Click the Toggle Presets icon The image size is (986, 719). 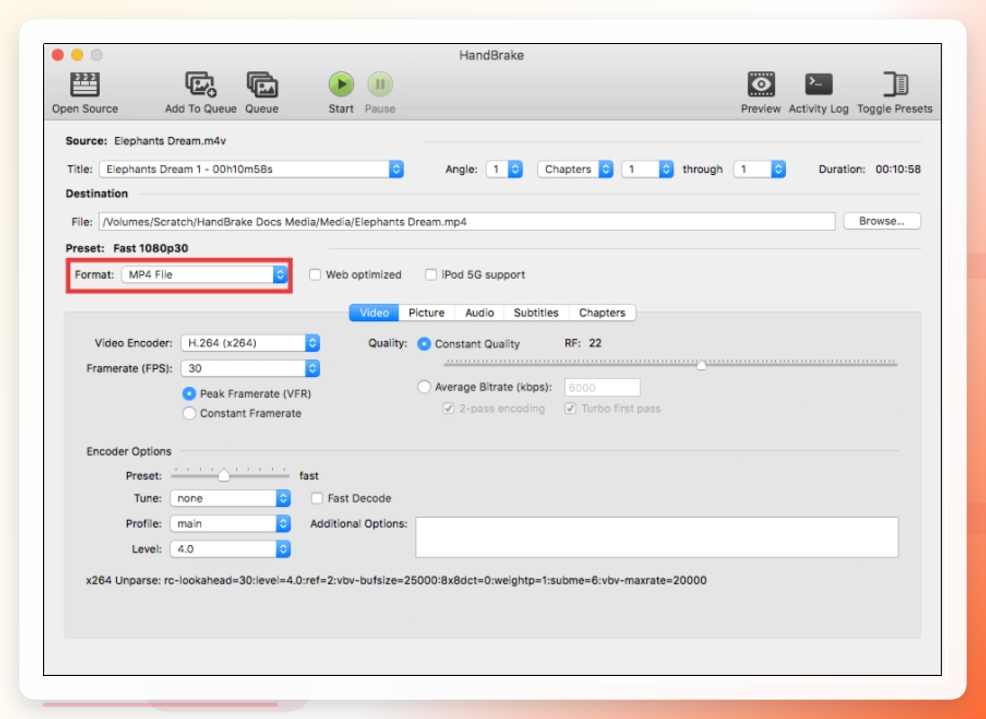tap(895, 84)
